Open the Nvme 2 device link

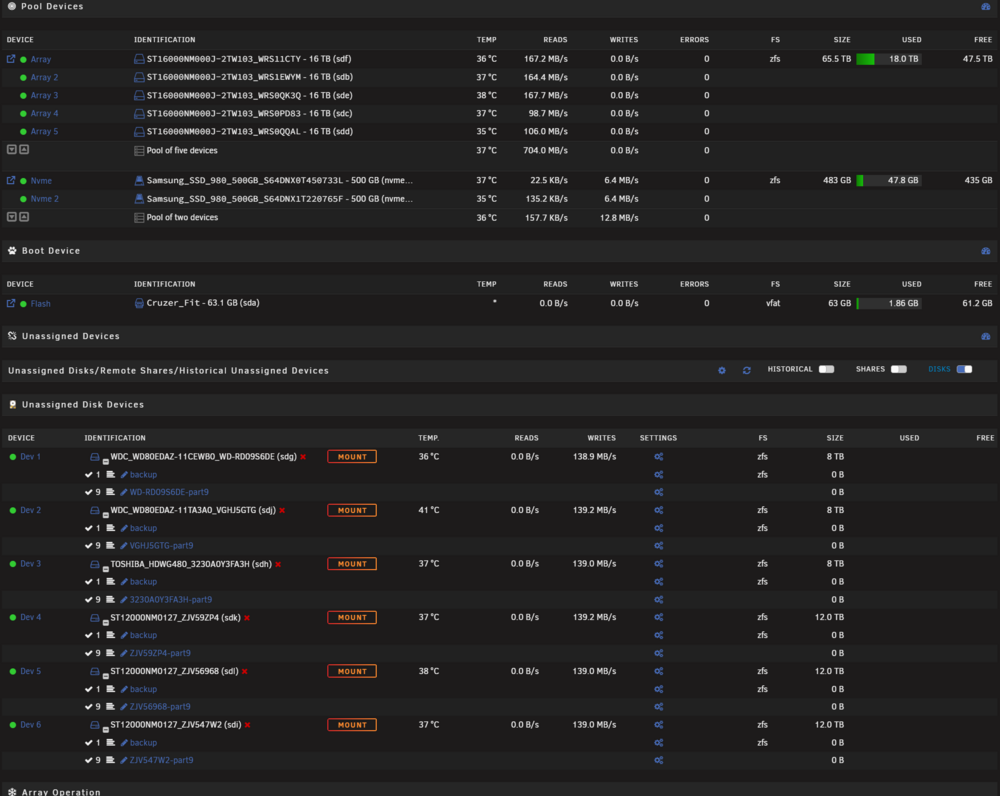point(45,199)
